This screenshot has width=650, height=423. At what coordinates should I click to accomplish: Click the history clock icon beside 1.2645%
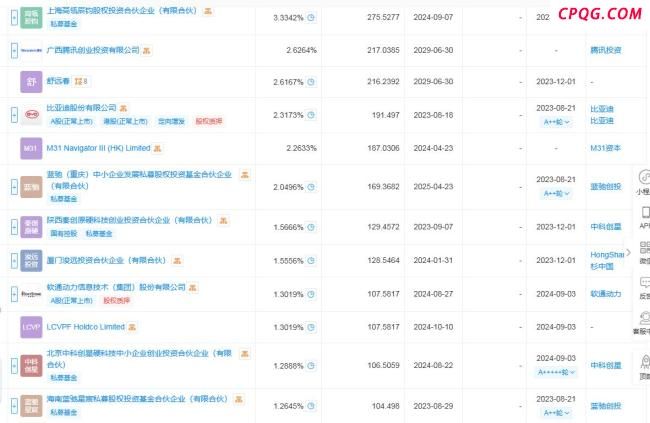[310, 406]
